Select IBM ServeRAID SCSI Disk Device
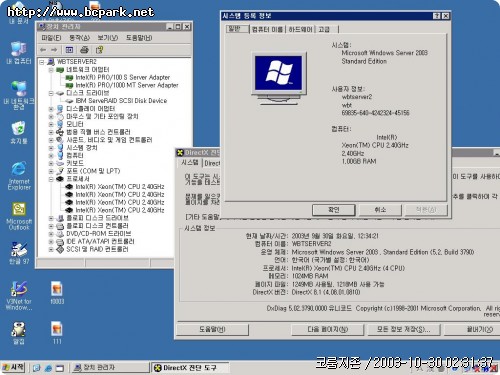Viewport: 500px width, 375px height. pos(121,101)
